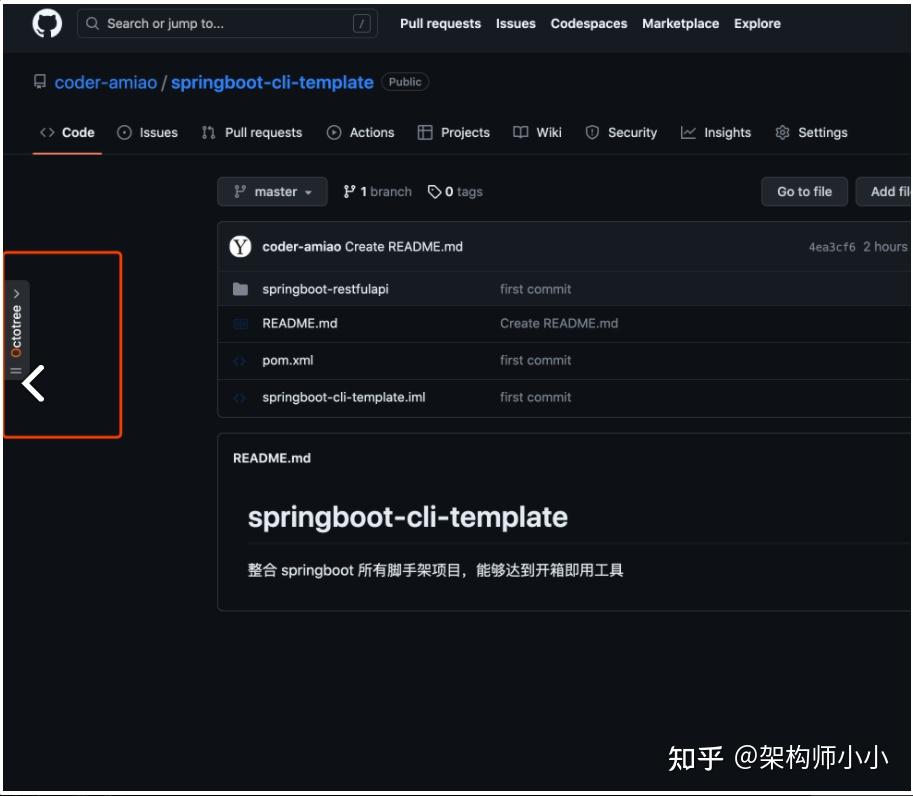913x796 pixels.
Task: Expand the Add file dropdown
Action: tap(889, 191)
